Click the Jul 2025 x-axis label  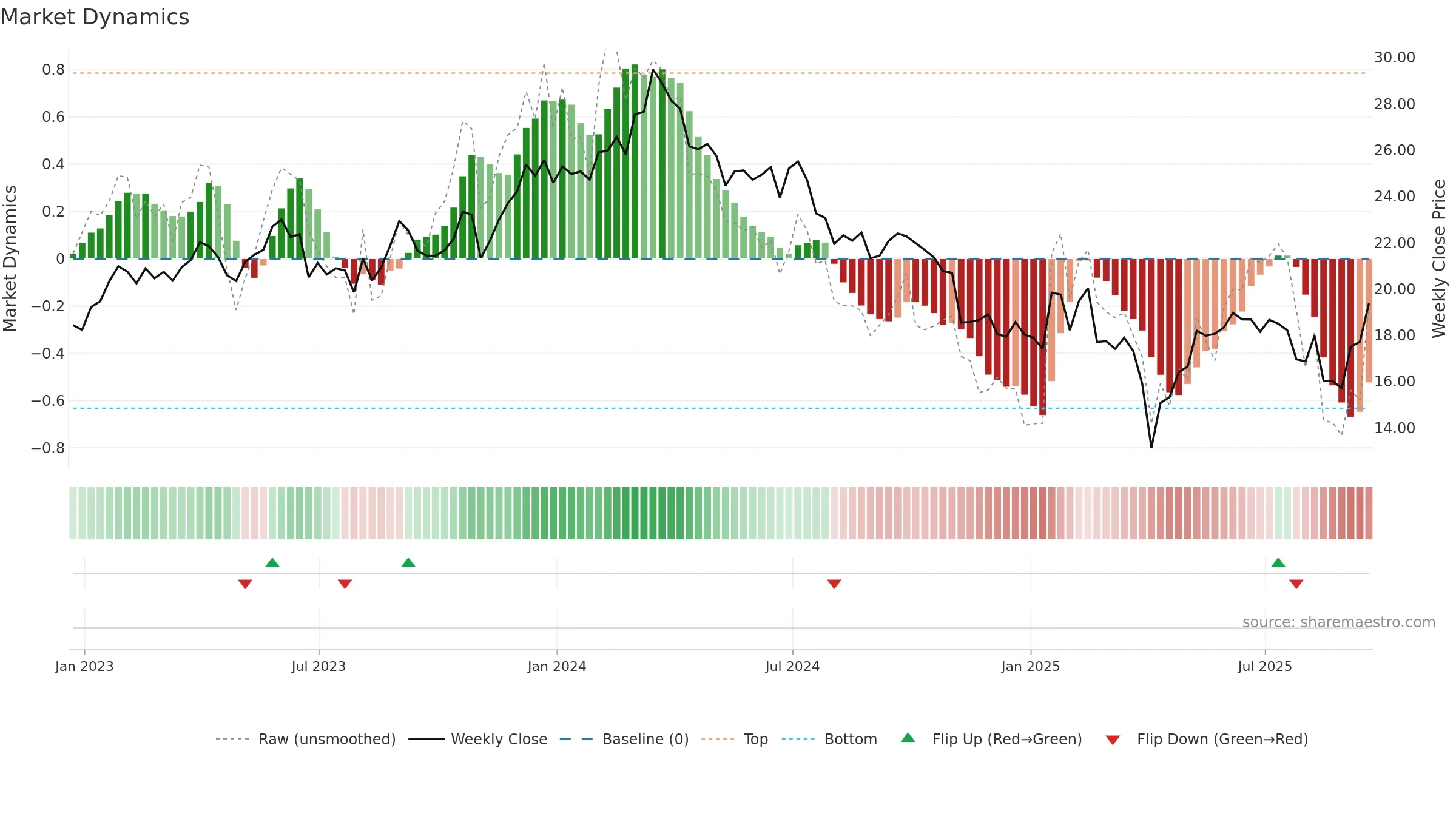1265,666
